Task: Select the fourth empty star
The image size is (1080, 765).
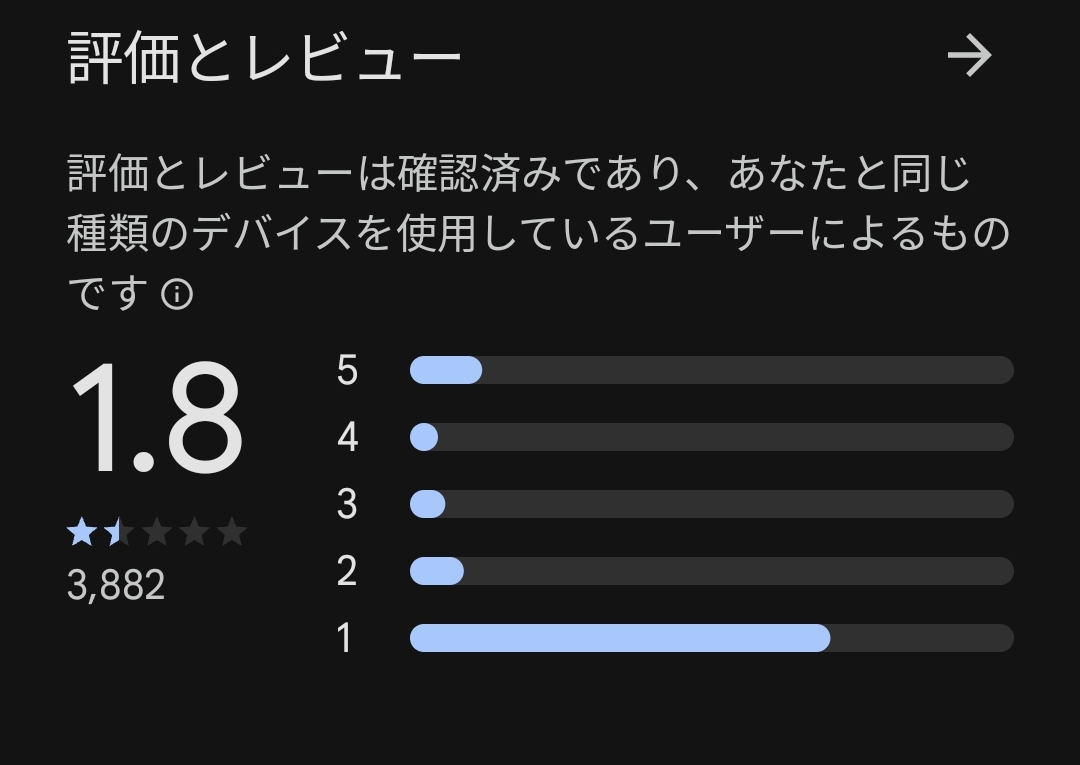Action: [x=194, y=532]
